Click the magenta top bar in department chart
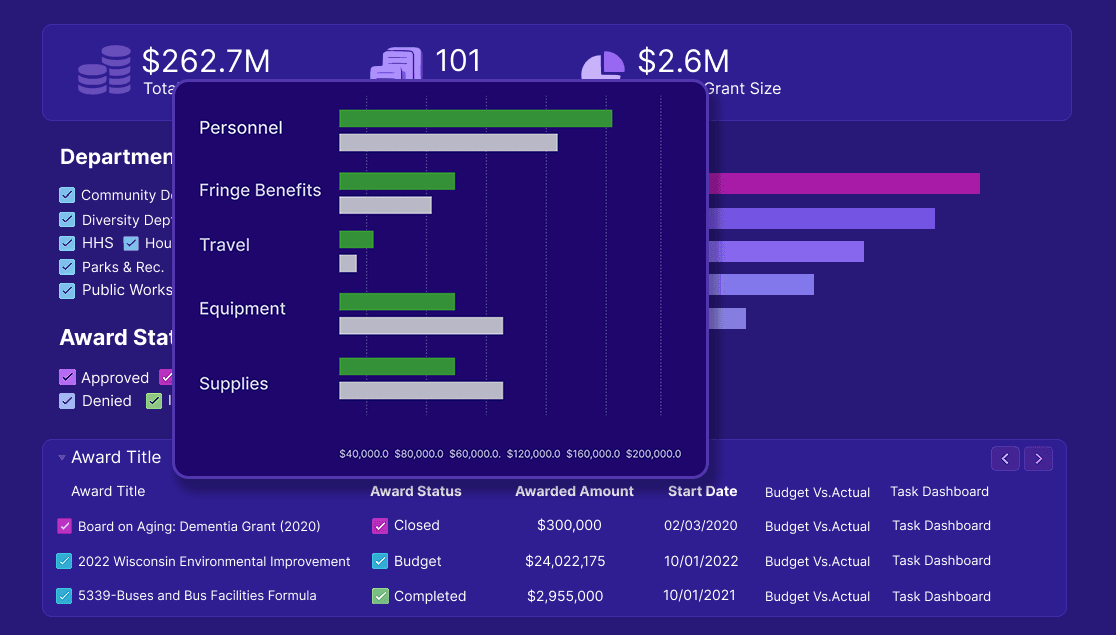Screen dimensions: 1116x635 [843, 183]
